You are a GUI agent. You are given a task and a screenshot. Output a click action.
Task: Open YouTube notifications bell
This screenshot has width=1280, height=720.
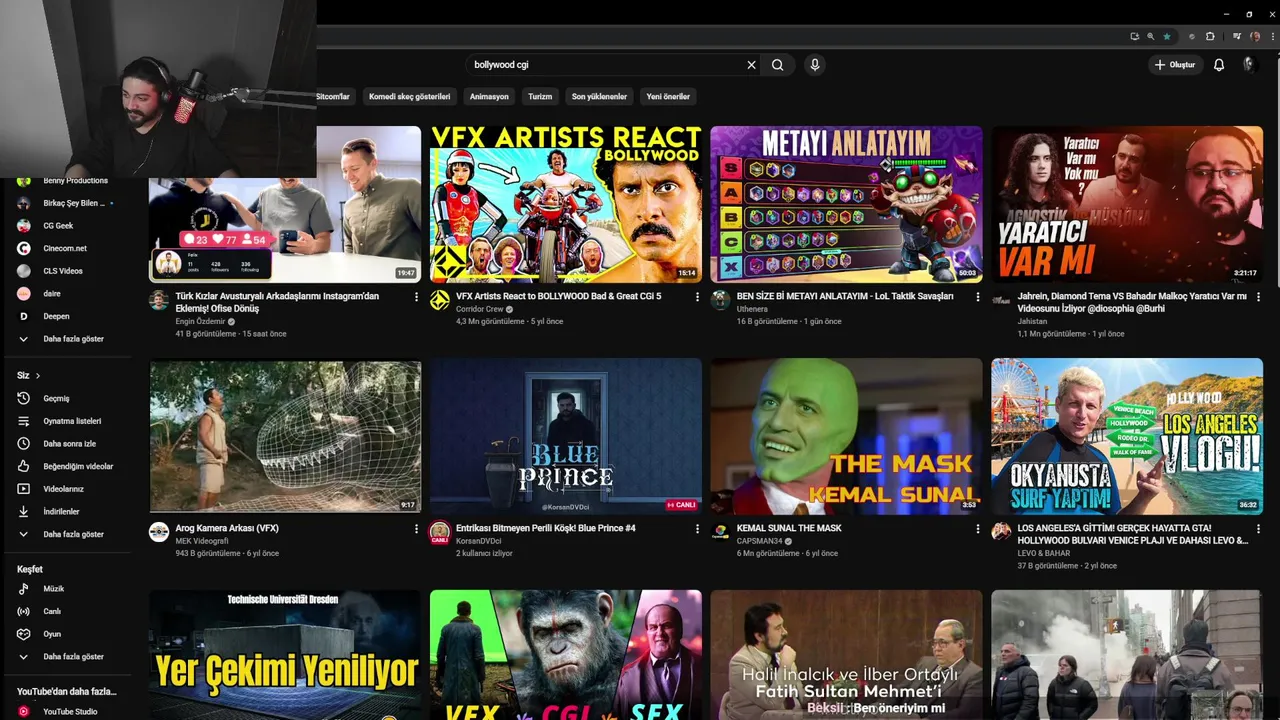click(1219, 65)
